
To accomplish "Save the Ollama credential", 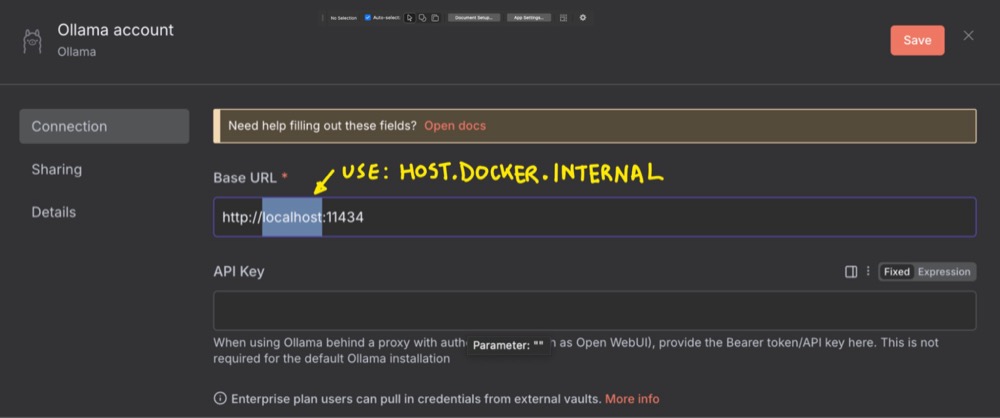I will coord(917,40).
